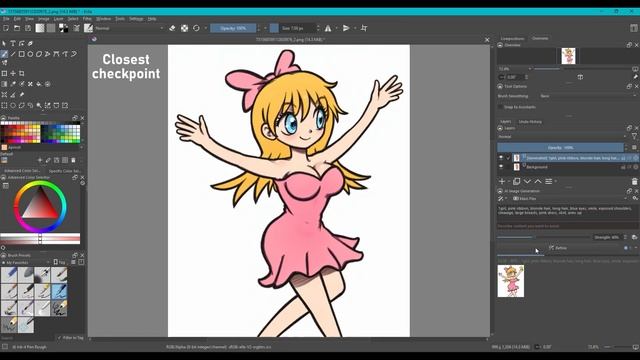Create a new document from toolbar
640x360 pixels.
coord(6,28)
